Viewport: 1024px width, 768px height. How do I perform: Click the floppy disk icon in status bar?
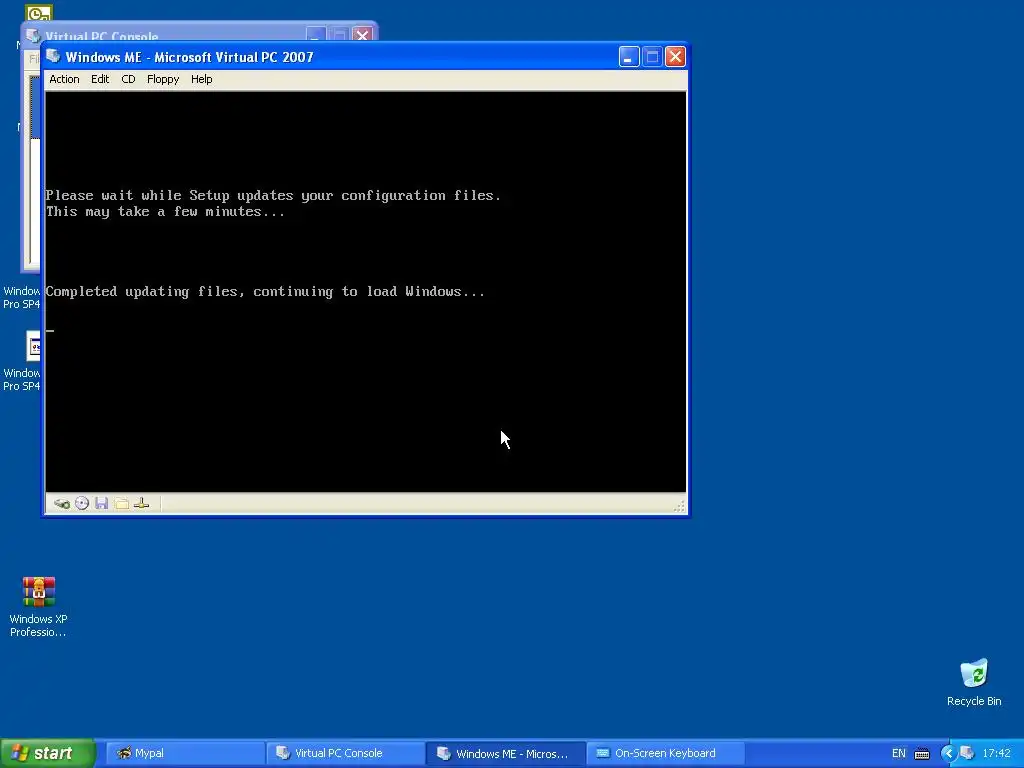coord(101,504)
